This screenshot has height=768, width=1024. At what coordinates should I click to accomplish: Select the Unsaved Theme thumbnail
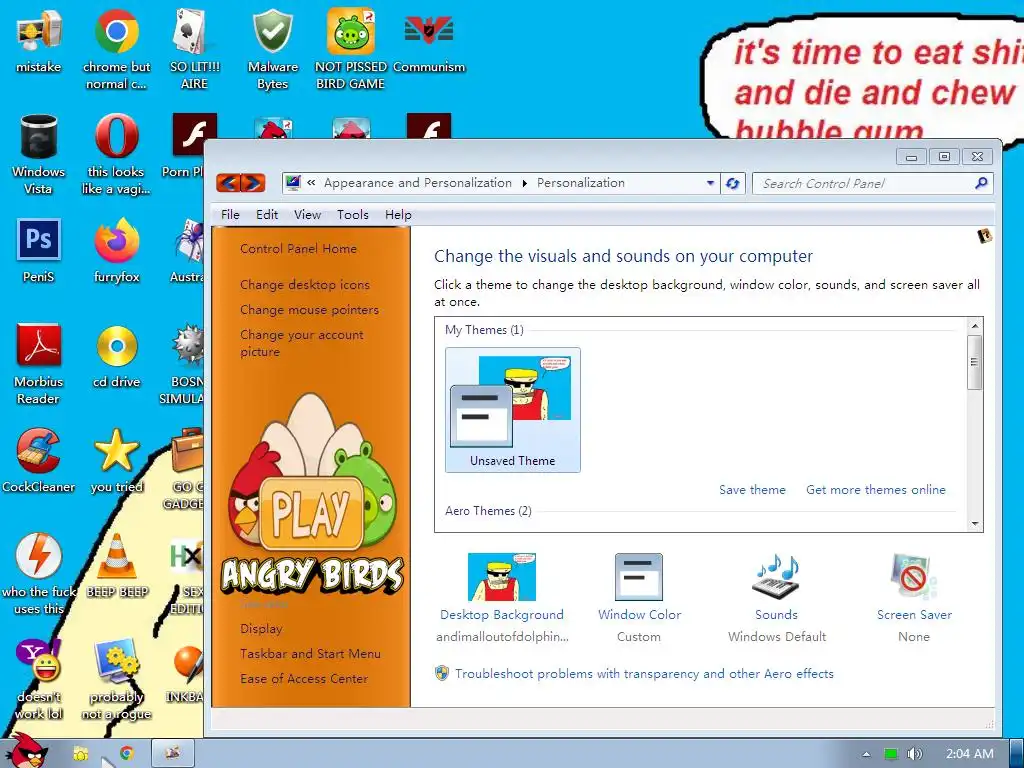pyautogui.click(x=513, y=409)
